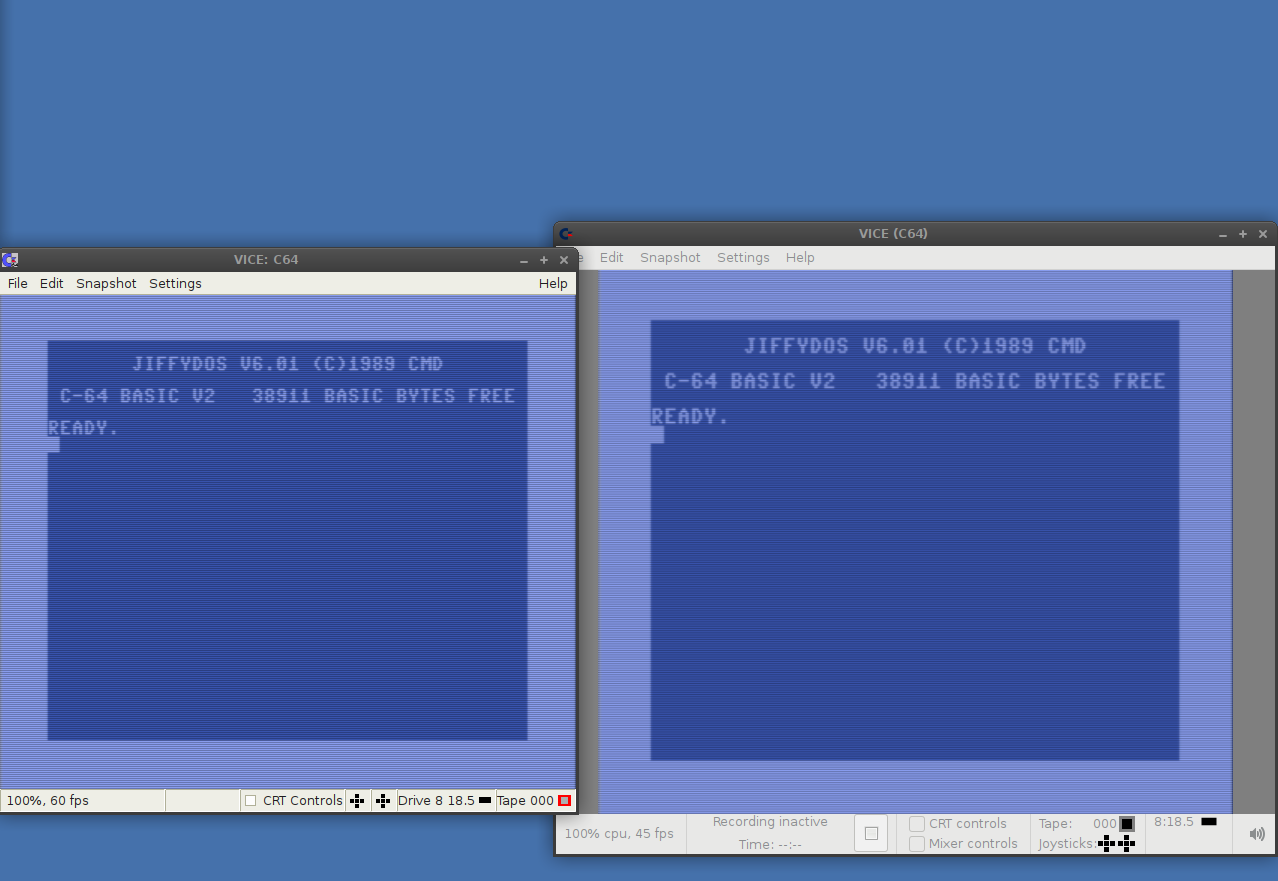
Task: Click 'Tape 000' counter in VICE: C64 window
Action: point(526,801)
